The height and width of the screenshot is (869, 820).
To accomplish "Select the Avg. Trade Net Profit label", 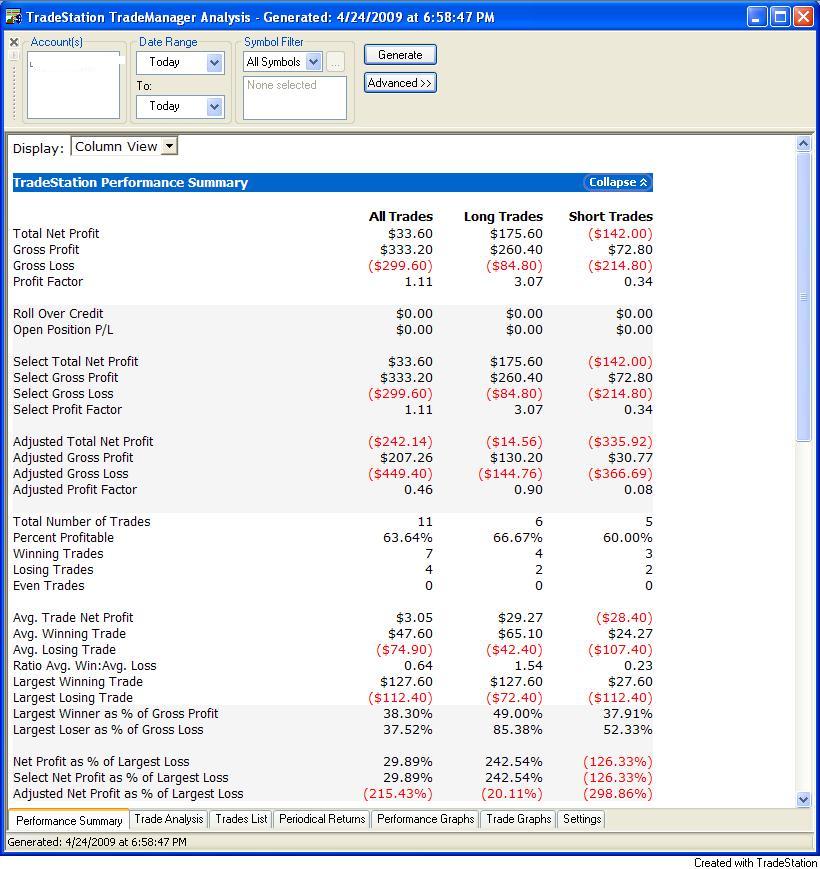I will [x=73, y=618].
